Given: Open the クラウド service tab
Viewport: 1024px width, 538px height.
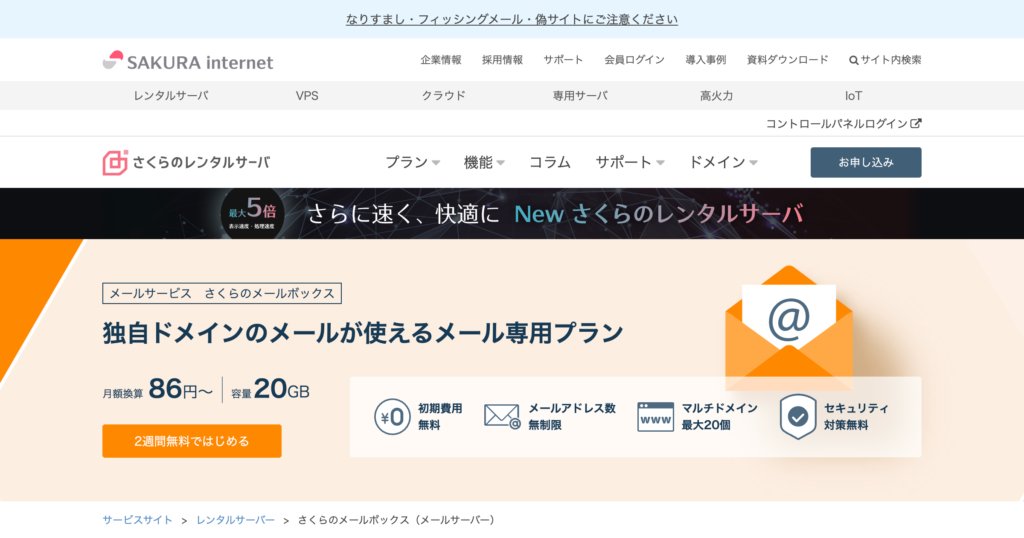Looking at the screenshot, I should (x=443, y=95).
